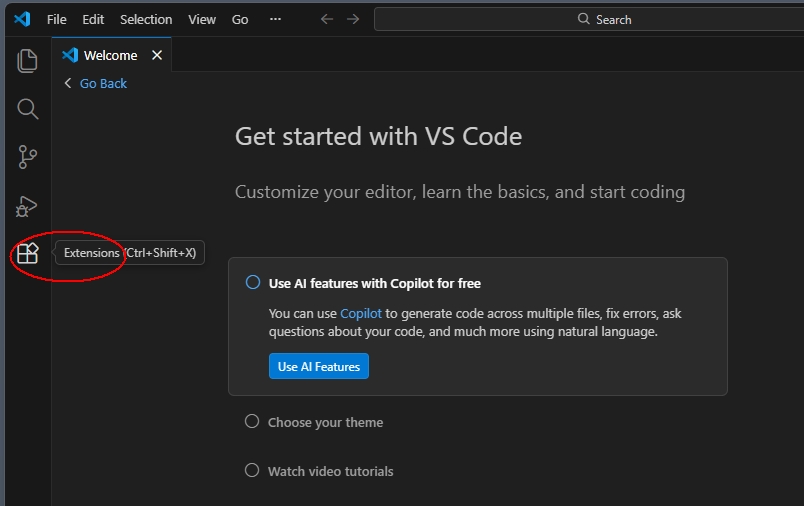Close the Welcome tab

[156, 56]
